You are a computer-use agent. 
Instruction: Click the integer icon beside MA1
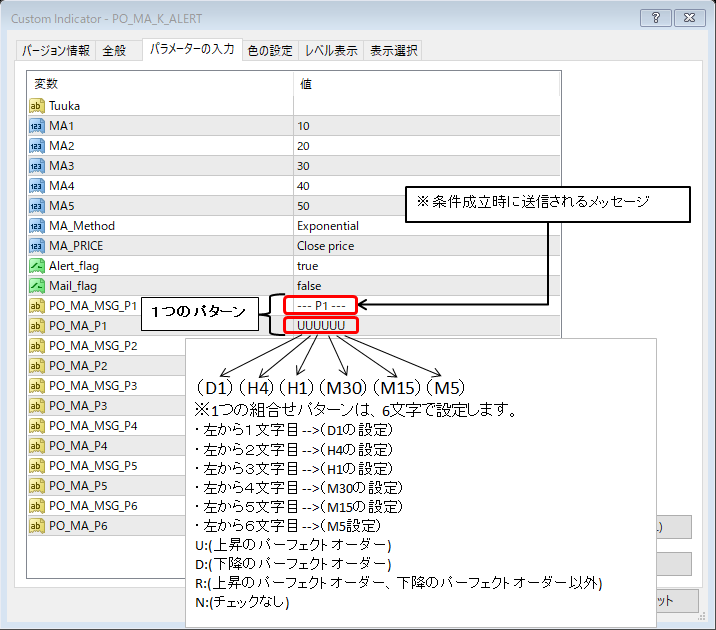click(37, 126)
